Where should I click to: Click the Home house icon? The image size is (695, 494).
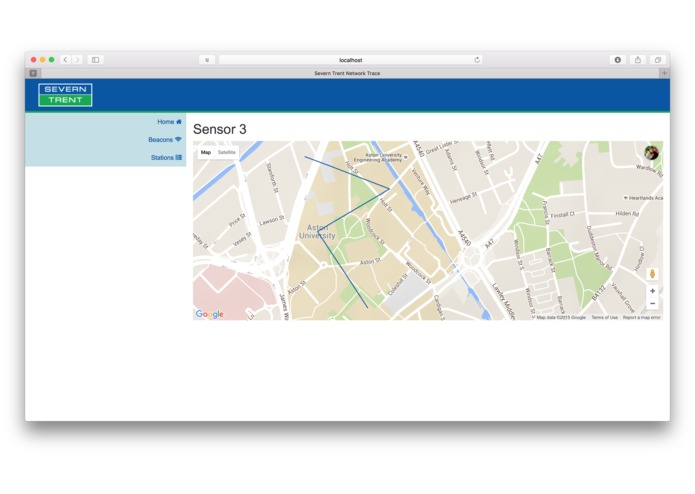pyautogui.click(x=179, y=122)
